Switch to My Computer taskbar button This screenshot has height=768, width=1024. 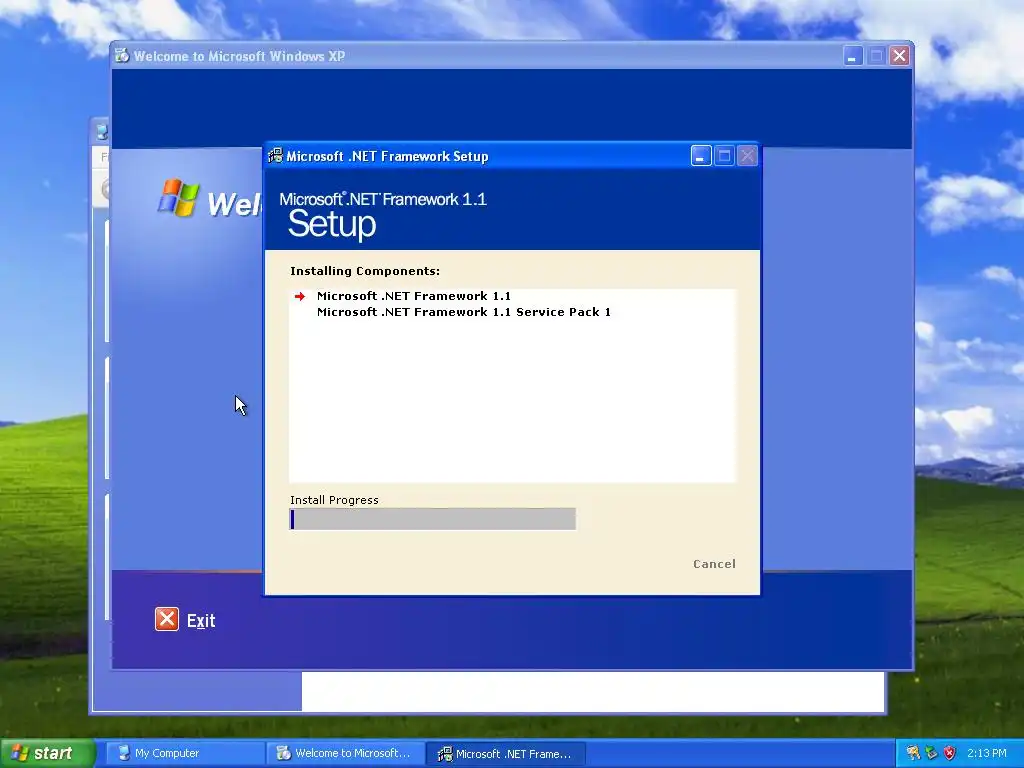(x=185, y=754)
